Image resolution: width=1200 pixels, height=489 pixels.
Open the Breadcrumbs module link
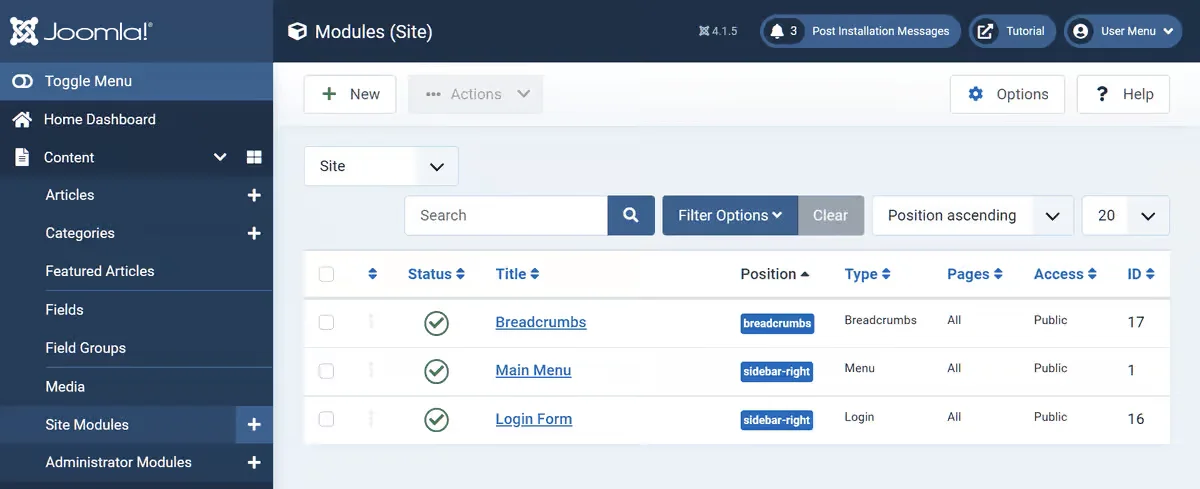(x=541, y=322)
